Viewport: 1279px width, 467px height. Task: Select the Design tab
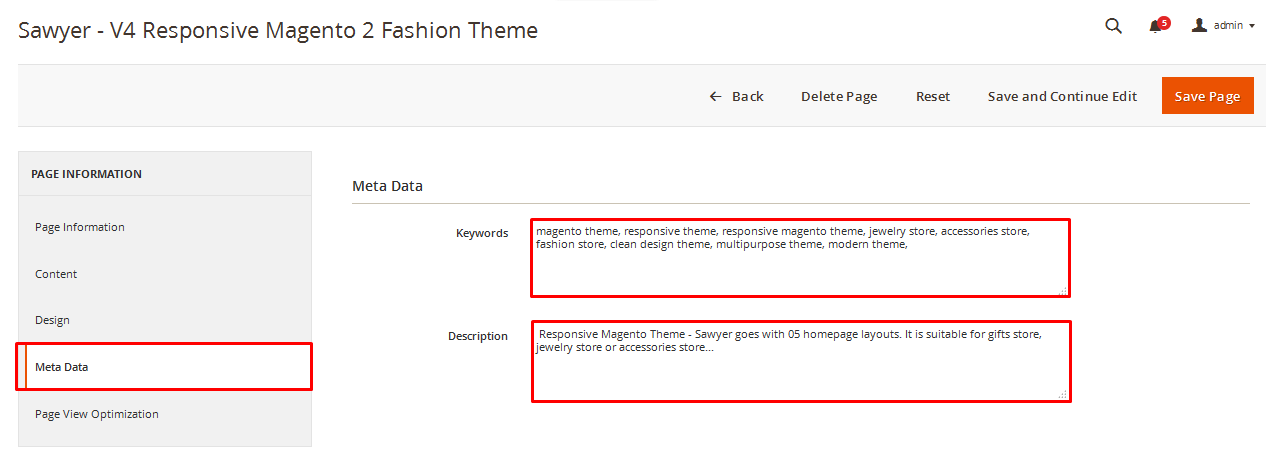click(x=52, y=320)
